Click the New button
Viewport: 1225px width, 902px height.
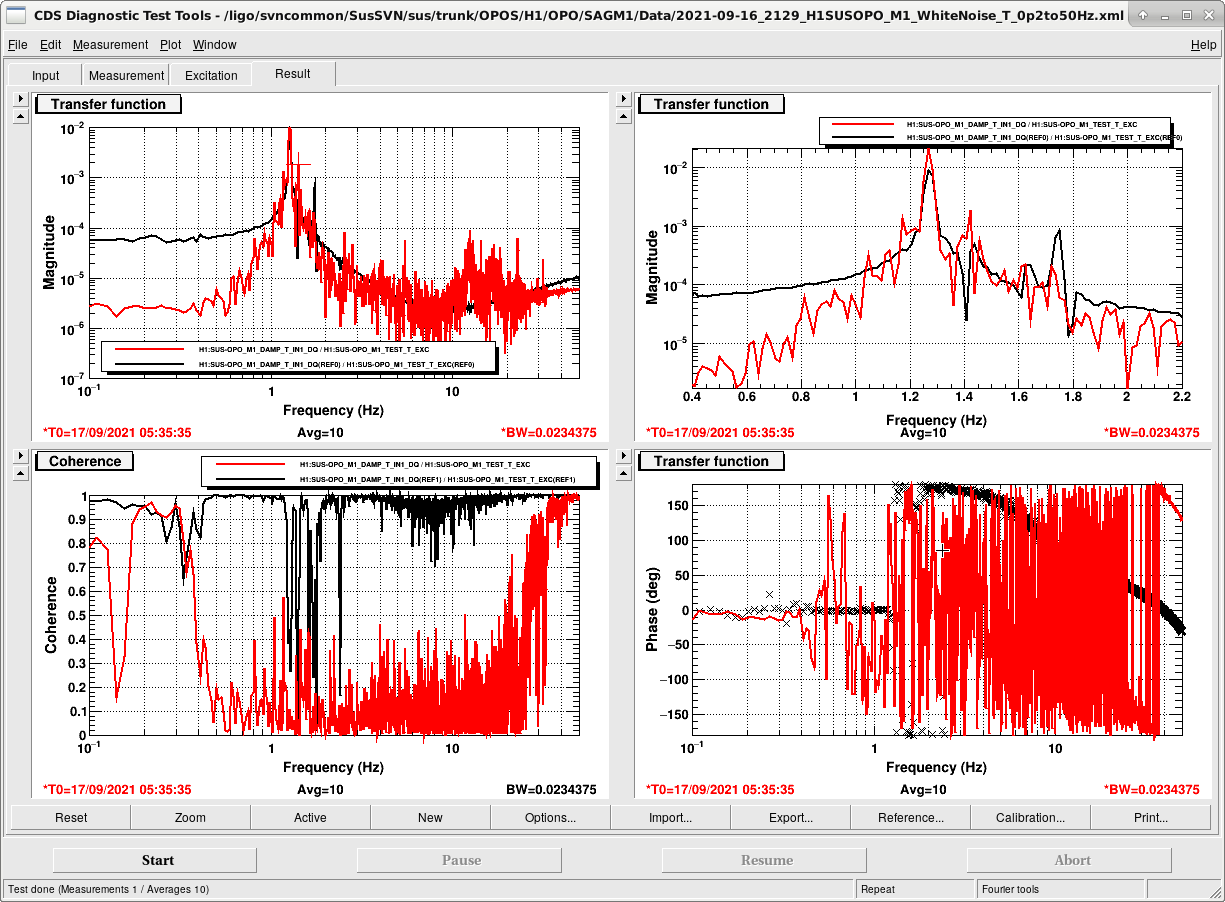pyautogui.click(x=430, y=817)
